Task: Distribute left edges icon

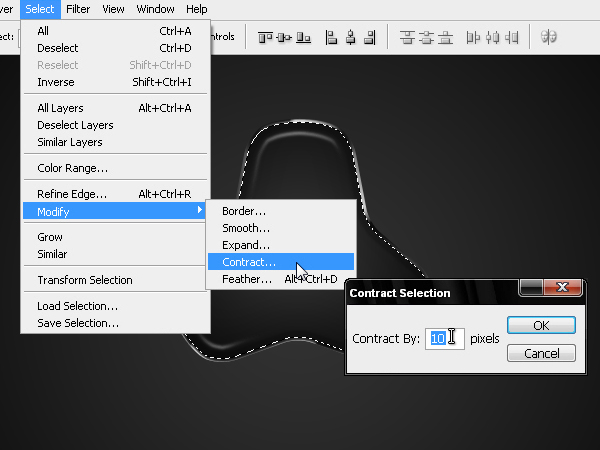Action: click(x=473, y=38)
